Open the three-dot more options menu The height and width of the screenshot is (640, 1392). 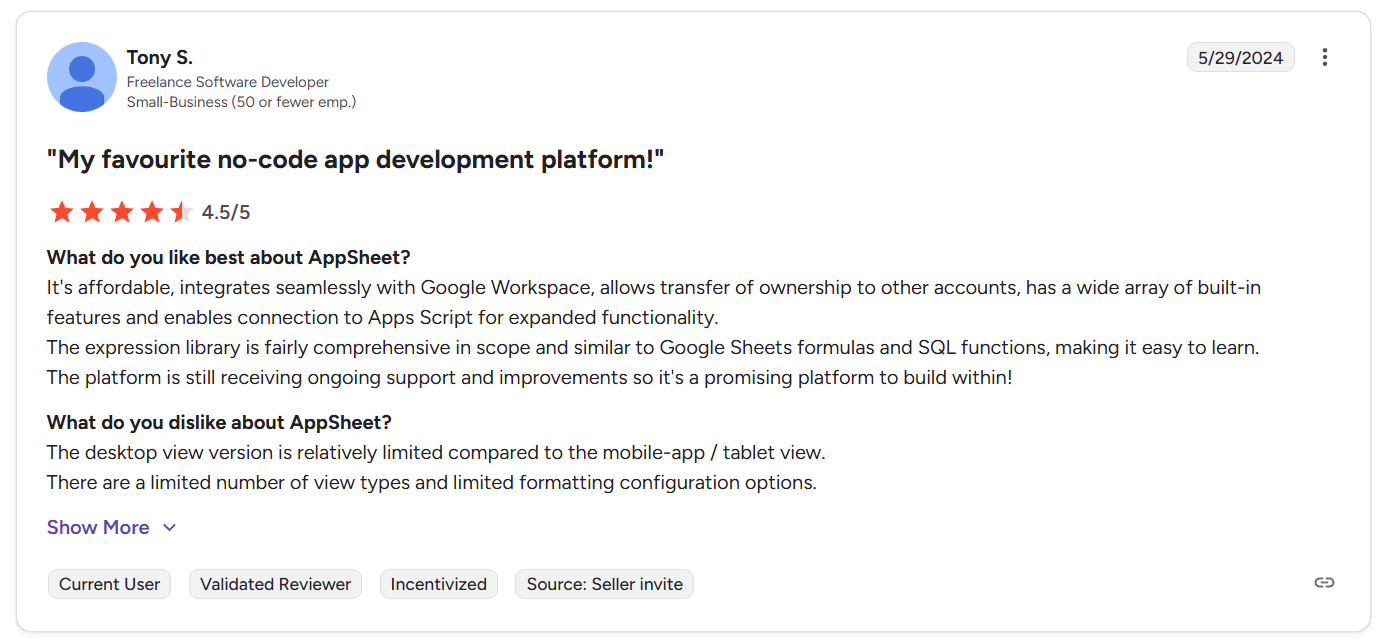click(1325, 57)
